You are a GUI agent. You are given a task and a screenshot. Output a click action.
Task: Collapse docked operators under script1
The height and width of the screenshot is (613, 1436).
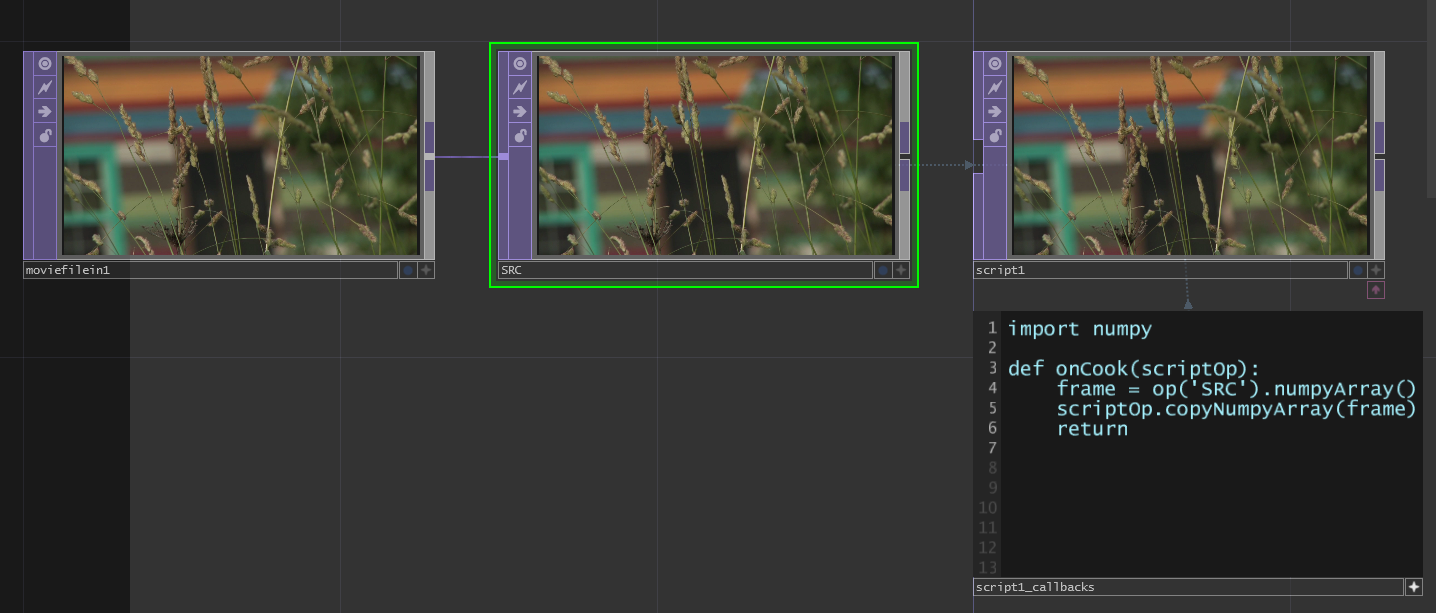[1376, 290]
